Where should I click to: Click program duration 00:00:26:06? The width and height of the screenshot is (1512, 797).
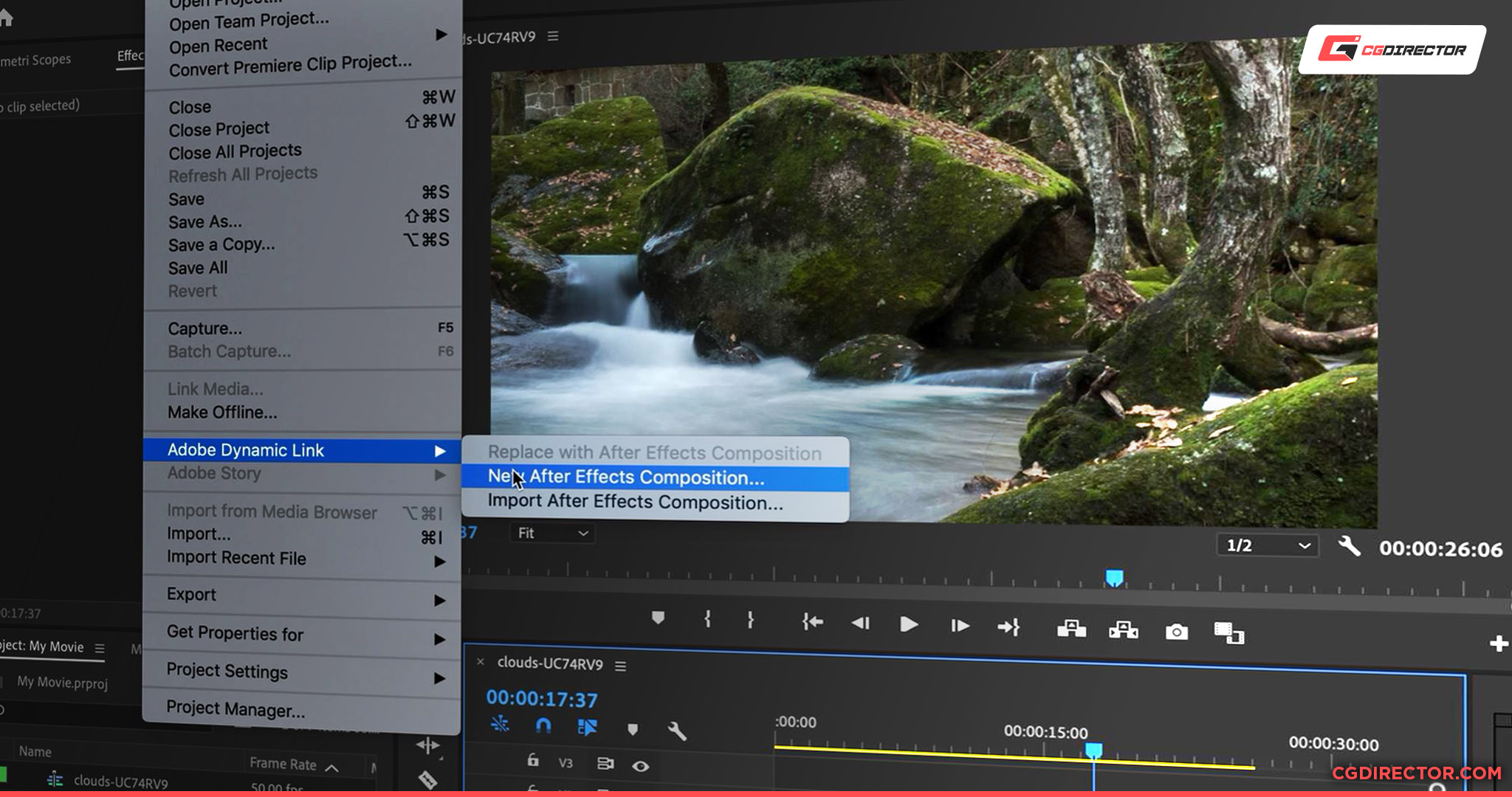point(1440,549)
